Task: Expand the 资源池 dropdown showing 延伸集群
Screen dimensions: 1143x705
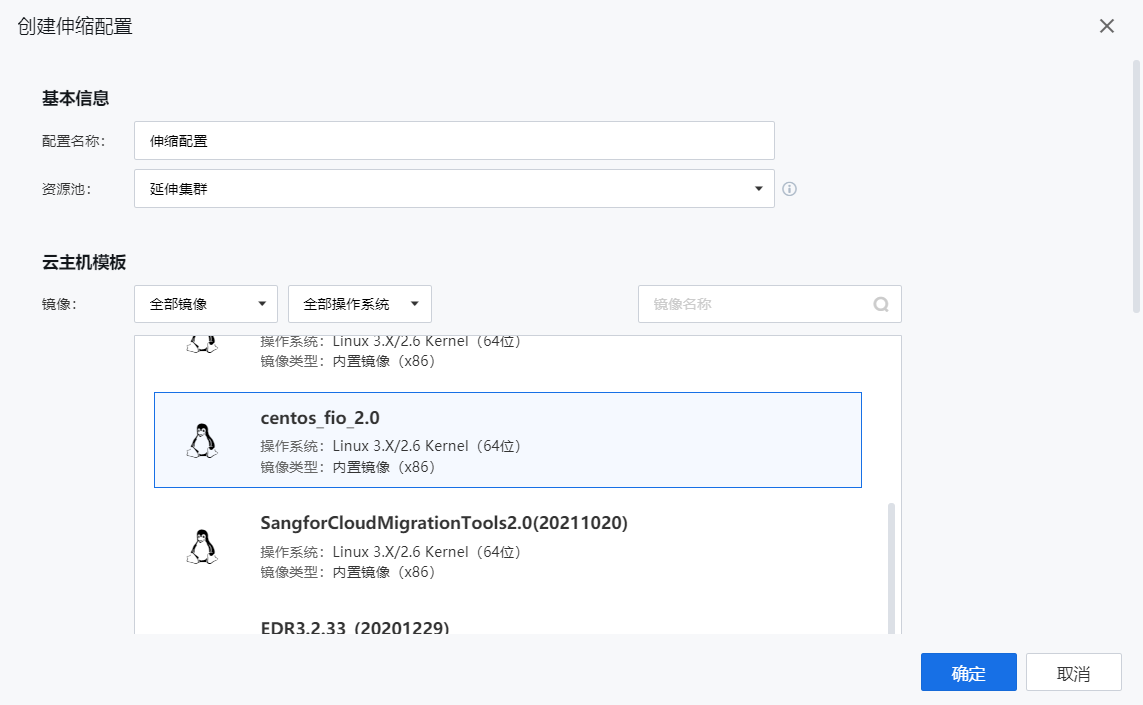Action: point(454,189)
